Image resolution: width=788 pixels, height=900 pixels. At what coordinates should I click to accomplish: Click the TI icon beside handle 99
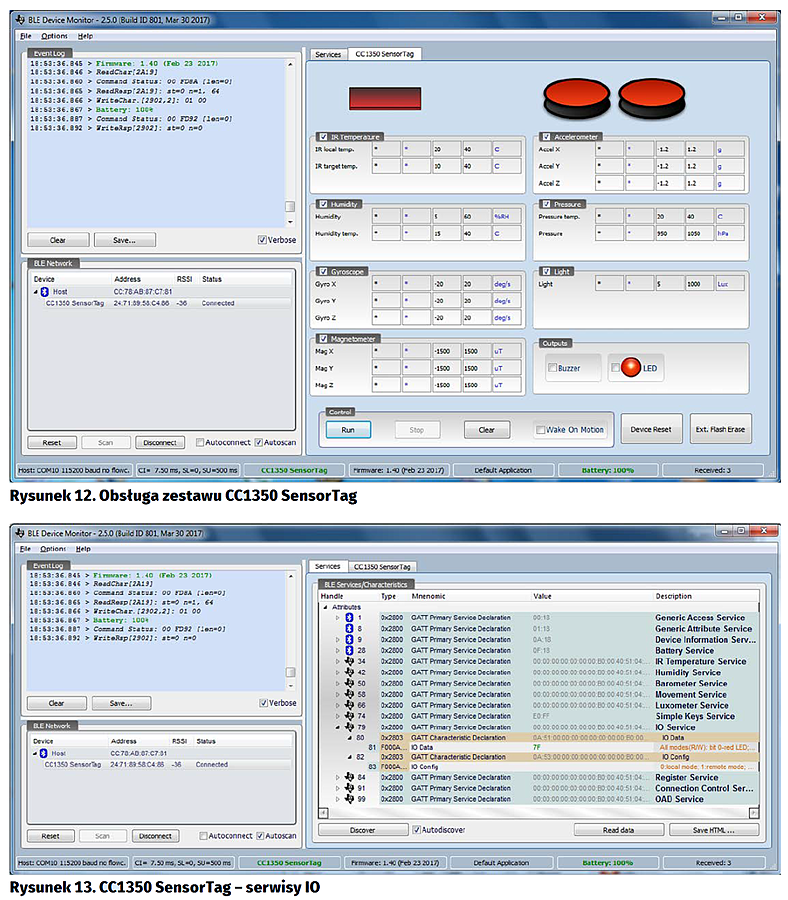(x=349, y=799)
